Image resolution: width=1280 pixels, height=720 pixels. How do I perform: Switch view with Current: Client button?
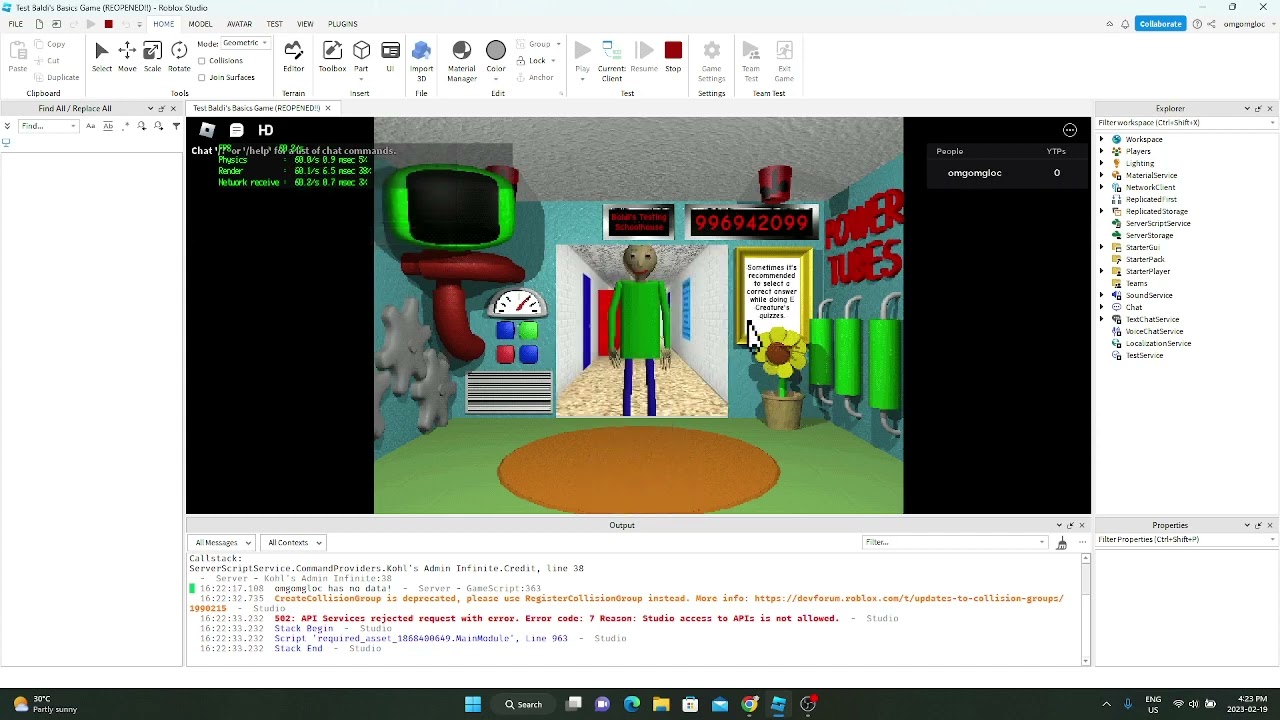[x=612, y=62]
